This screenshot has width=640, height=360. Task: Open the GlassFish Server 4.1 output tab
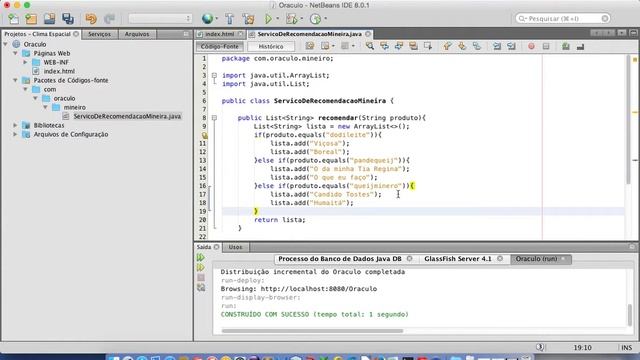462,259
